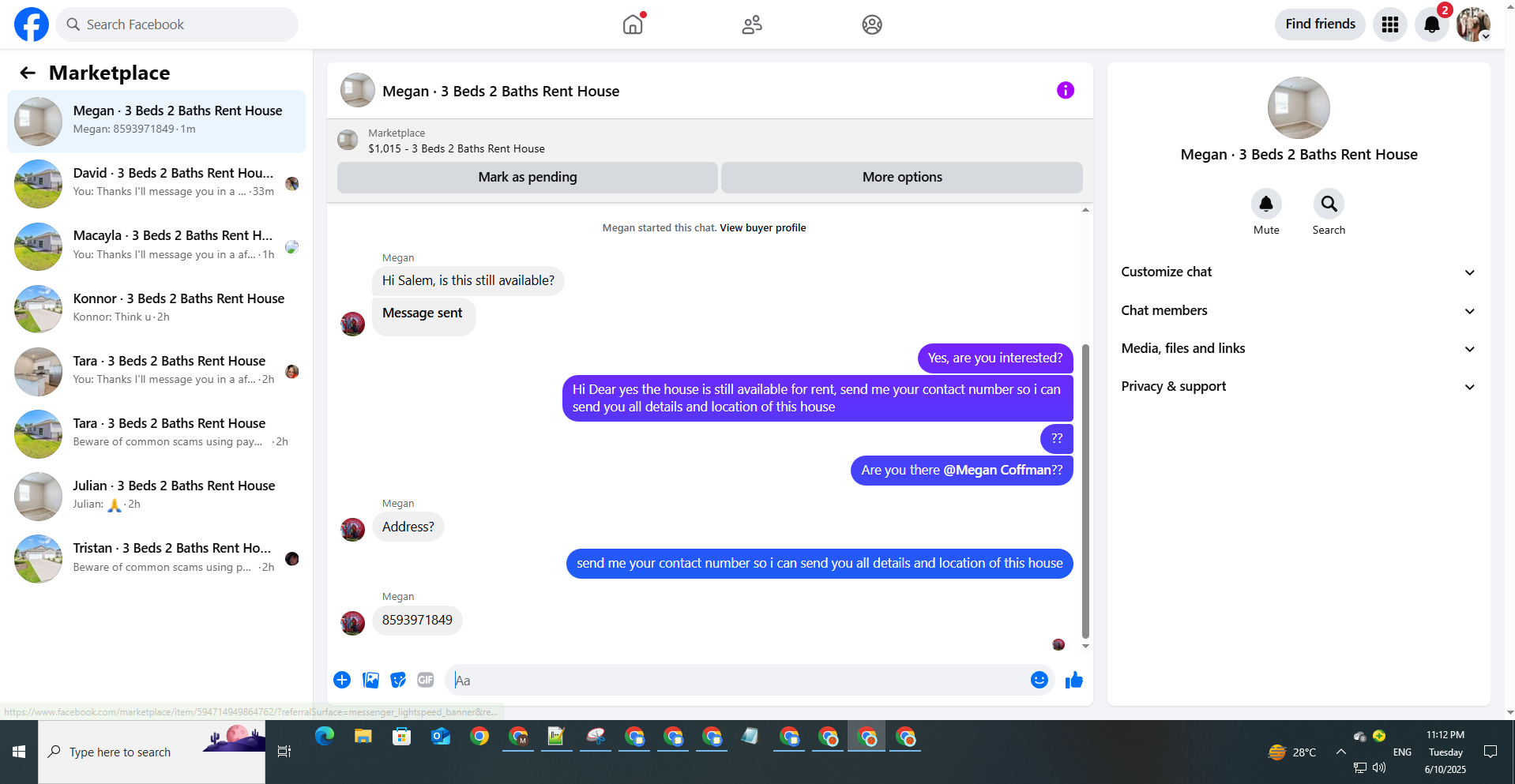Open Tara conversation with Thanks message
Screen dimensions: 1515x784
tap(156, 371)
